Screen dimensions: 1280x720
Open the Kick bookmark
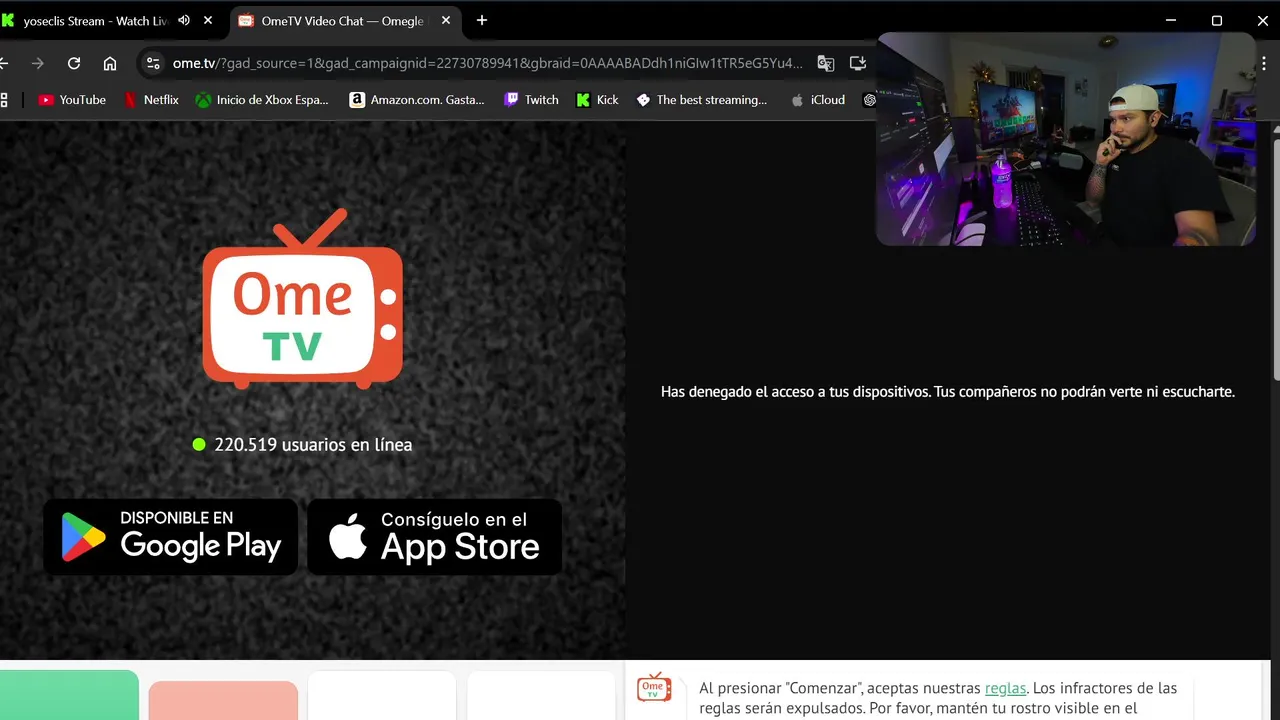click(x=597, y=100)
